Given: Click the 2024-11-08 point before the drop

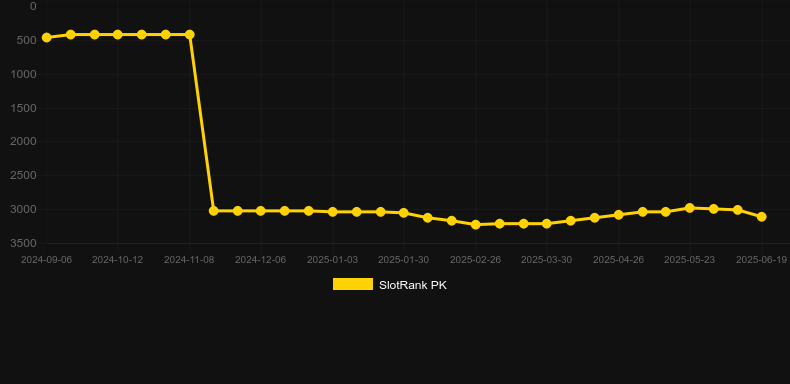Looking at the screenshot, I should click(190, 34).
